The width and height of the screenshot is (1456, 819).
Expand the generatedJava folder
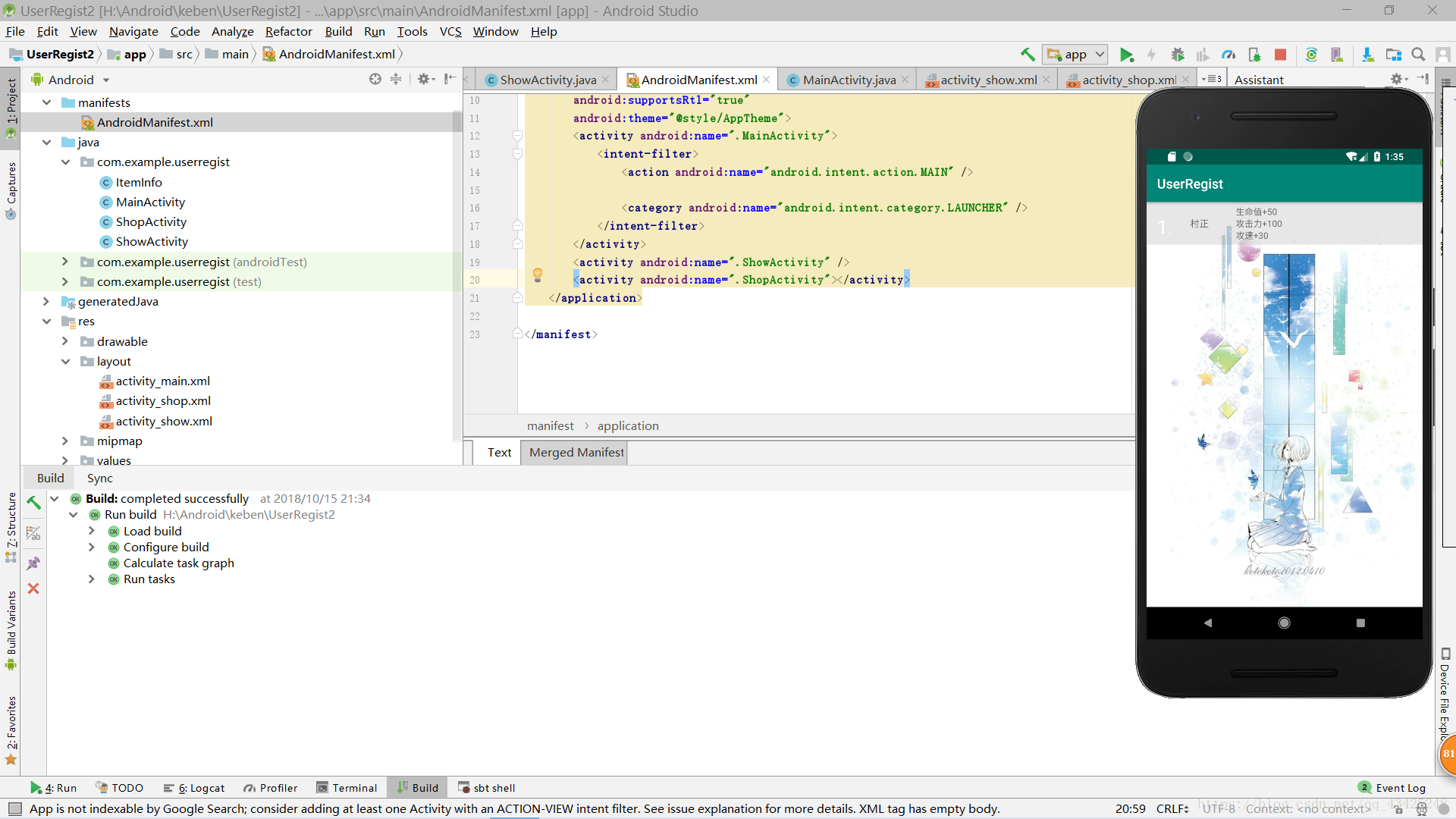(x=46, y=302)
